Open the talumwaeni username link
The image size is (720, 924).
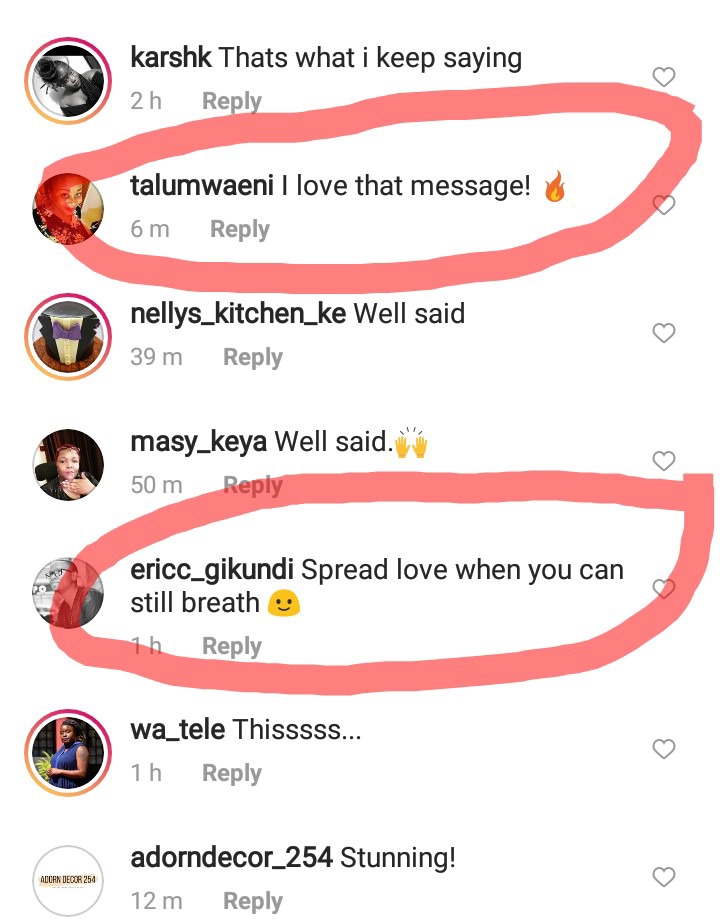202,186
